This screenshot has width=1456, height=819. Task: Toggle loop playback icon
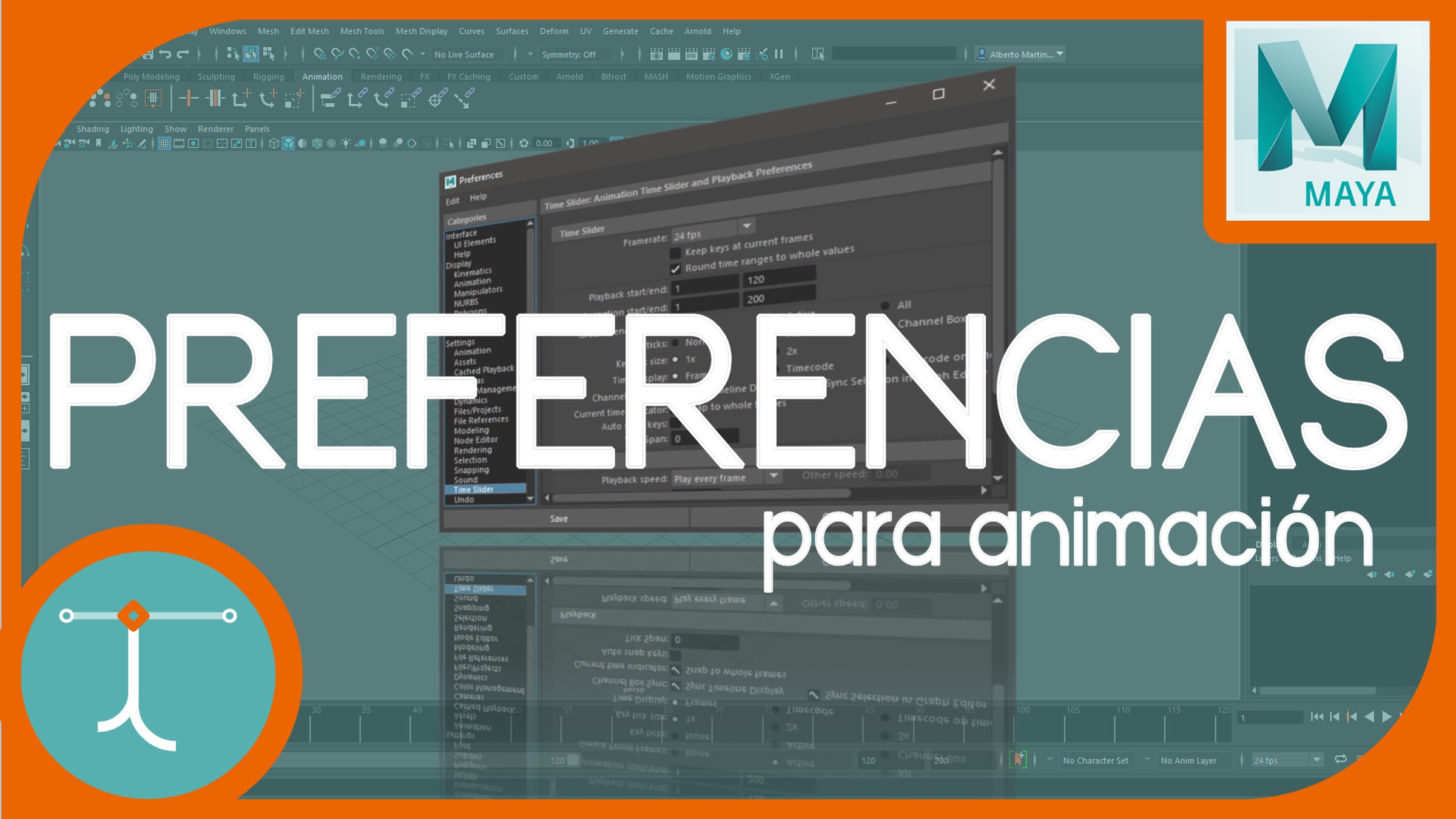[x=1341, y=759]
